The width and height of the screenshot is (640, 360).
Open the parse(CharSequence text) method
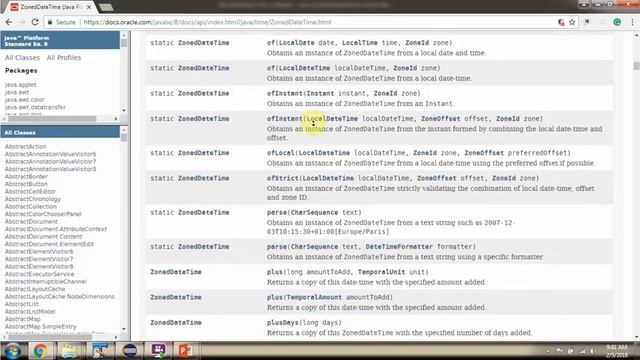click(x=277, y=212)
